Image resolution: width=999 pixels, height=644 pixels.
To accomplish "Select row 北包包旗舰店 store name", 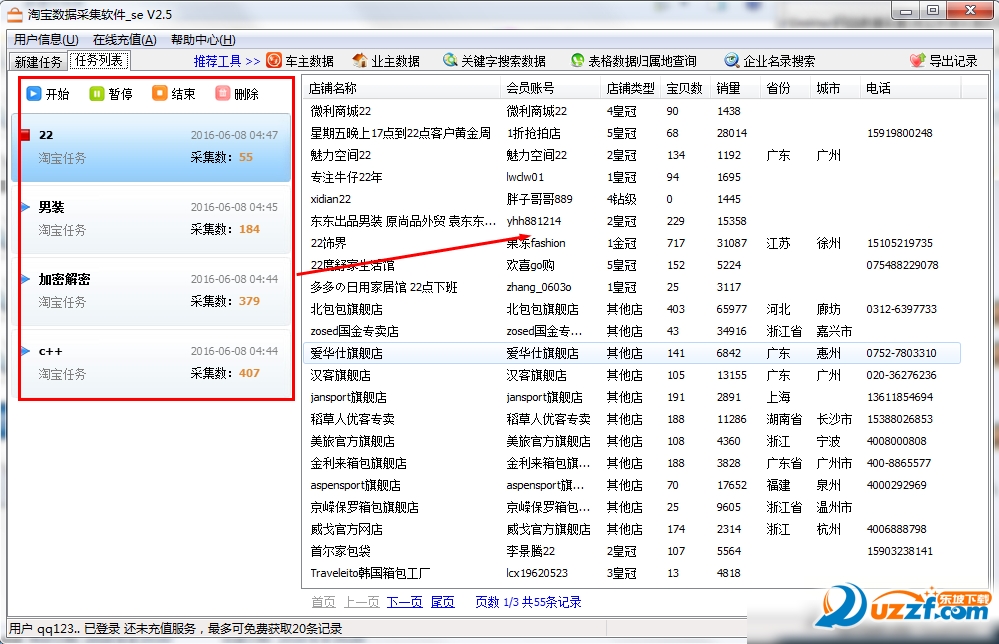I will pyautogui.click(x=347, y=309).
